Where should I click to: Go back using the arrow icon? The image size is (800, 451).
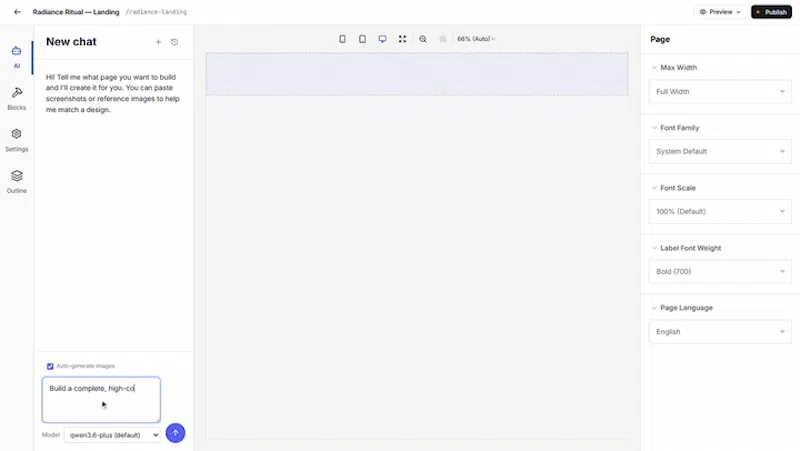pyautogui.click(x=17, y=12)
